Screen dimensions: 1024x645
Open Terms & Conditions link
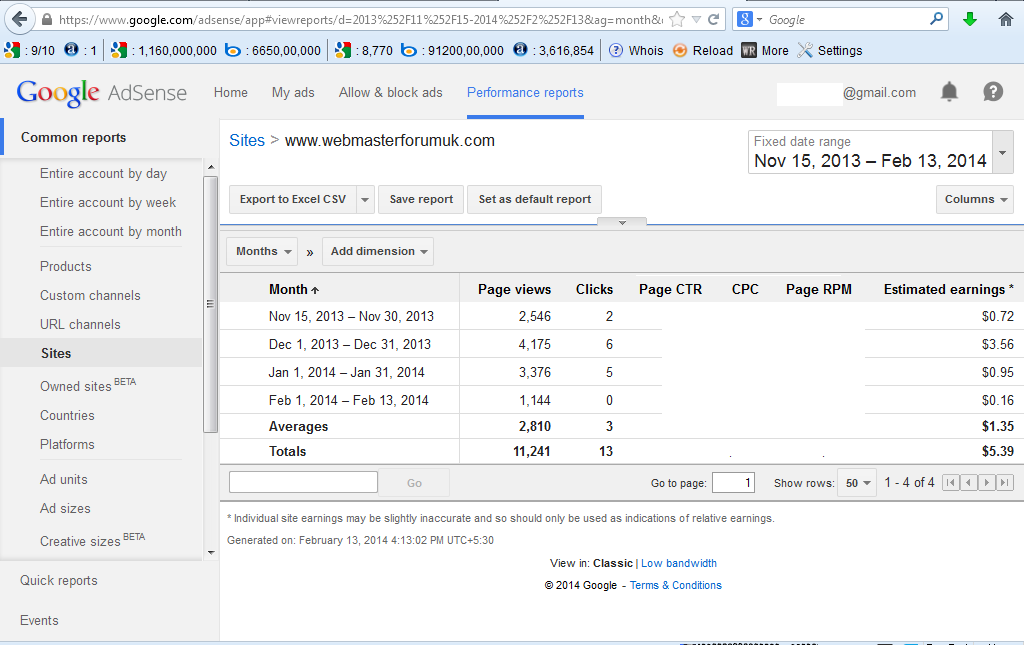(x=675, y=585)
